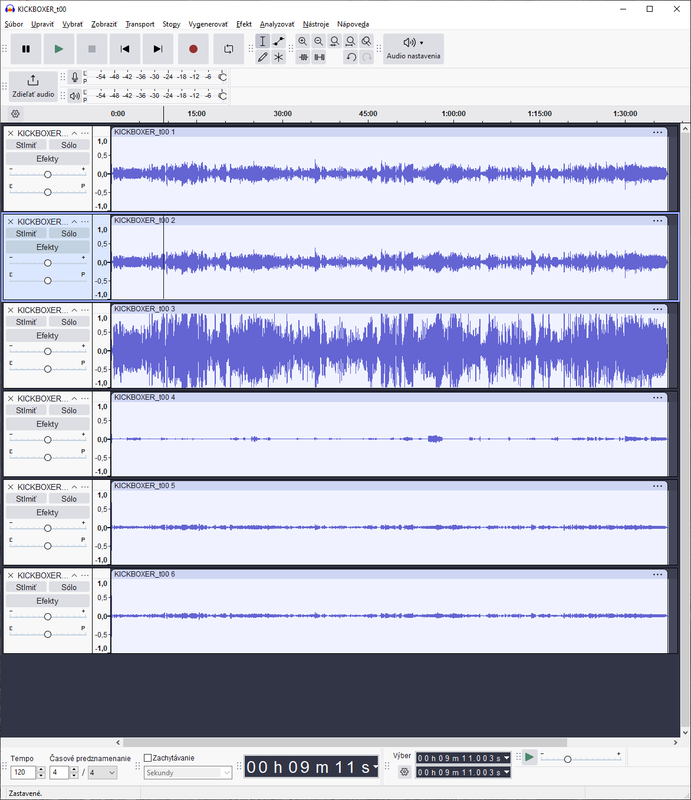
Task: Collapse track 1 using its caret arrow
Action: 74,133
